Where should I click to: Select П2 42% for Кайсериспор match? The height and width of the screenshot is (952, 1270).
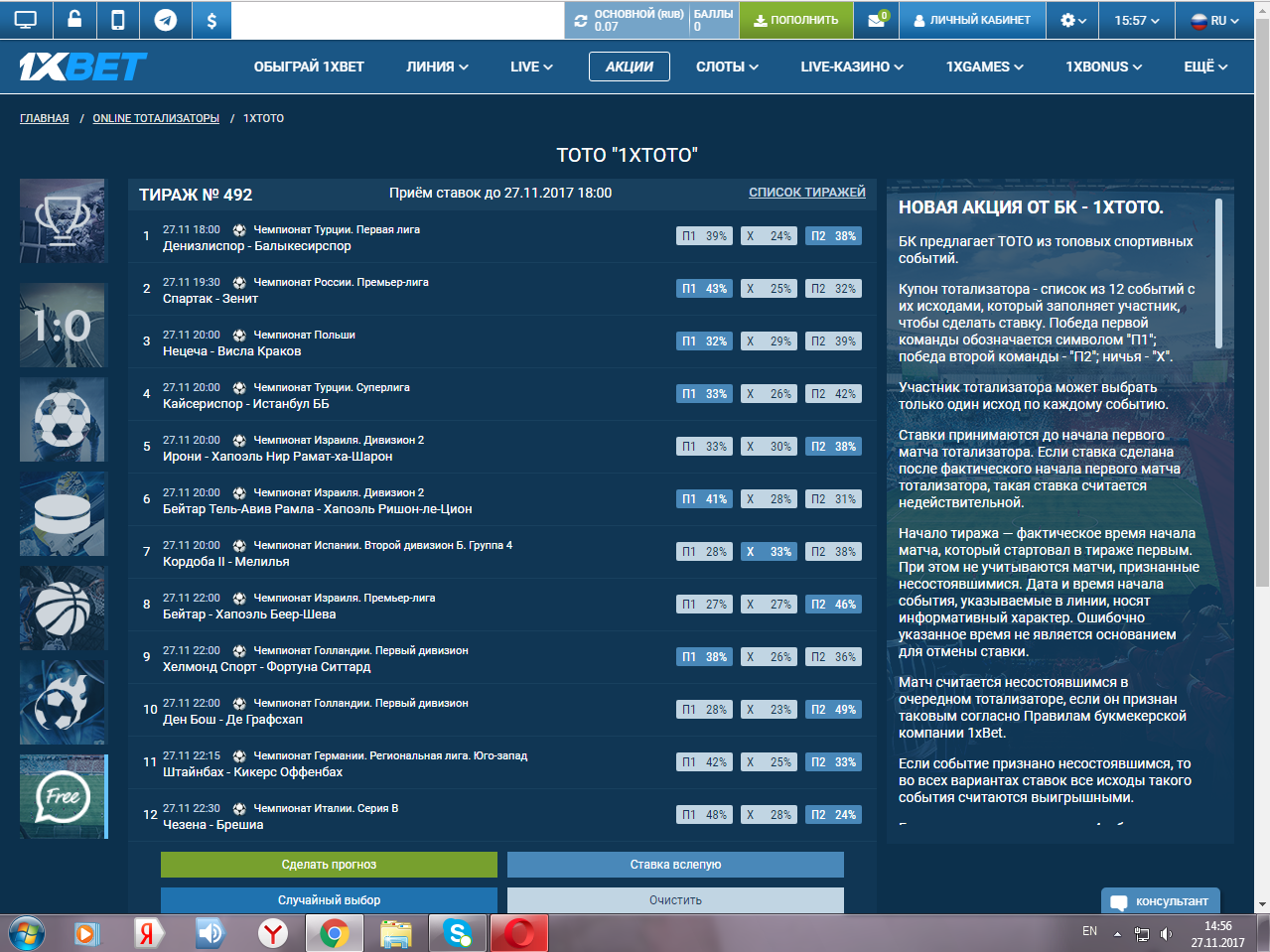833,394
